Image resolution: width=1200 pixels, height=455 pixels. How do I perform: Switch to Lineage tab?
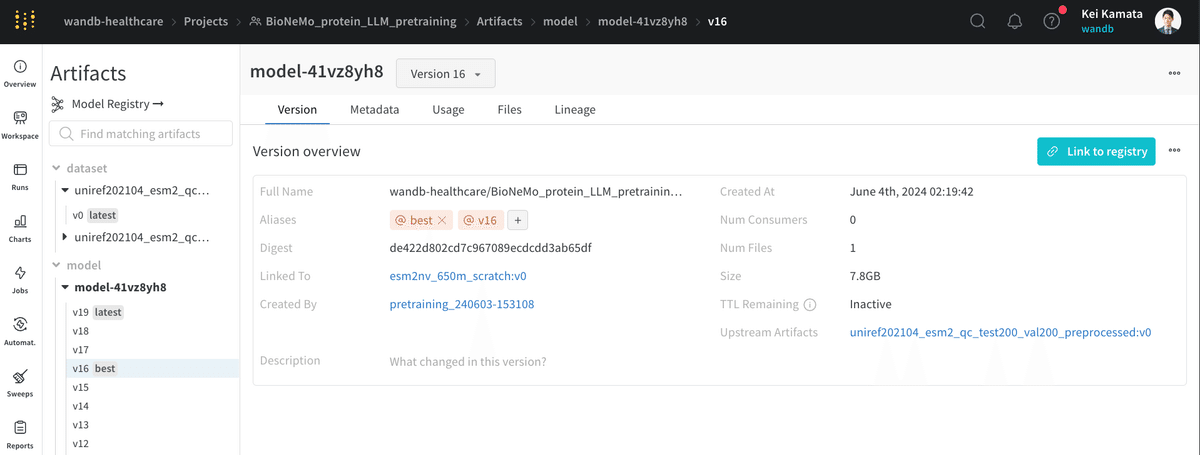pos(575,110)
